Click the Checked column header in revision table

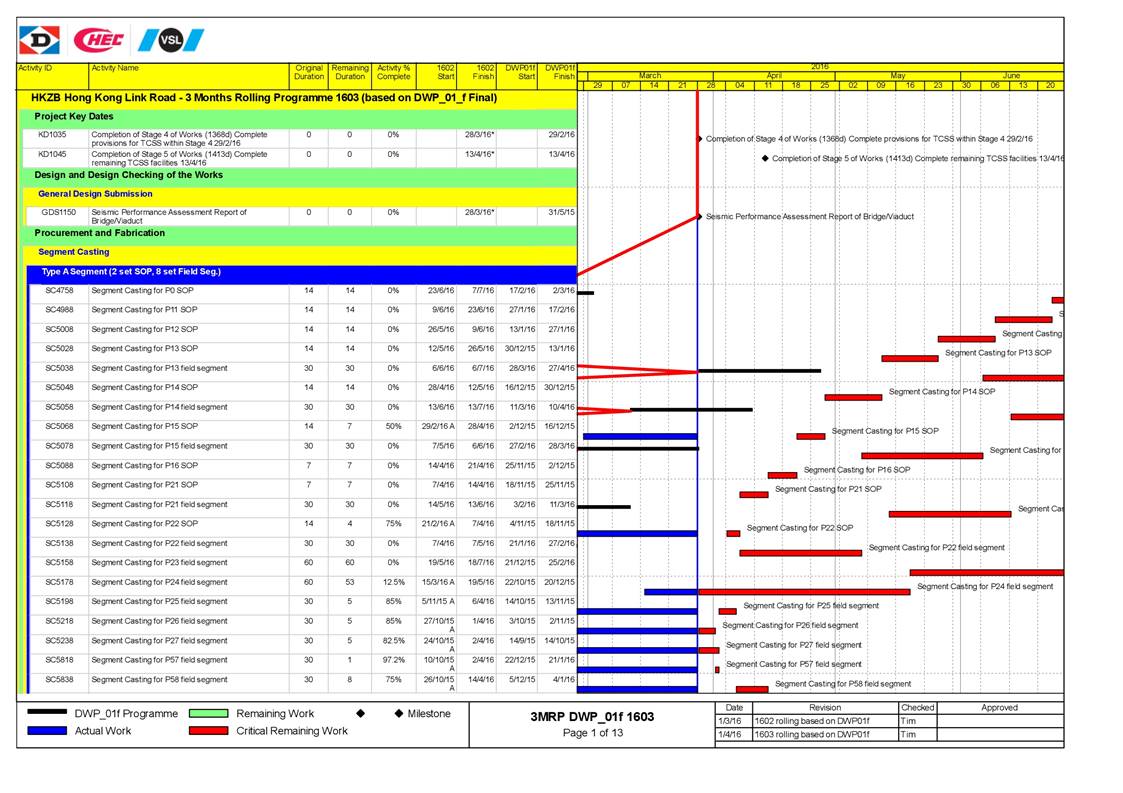click(917, 708)
